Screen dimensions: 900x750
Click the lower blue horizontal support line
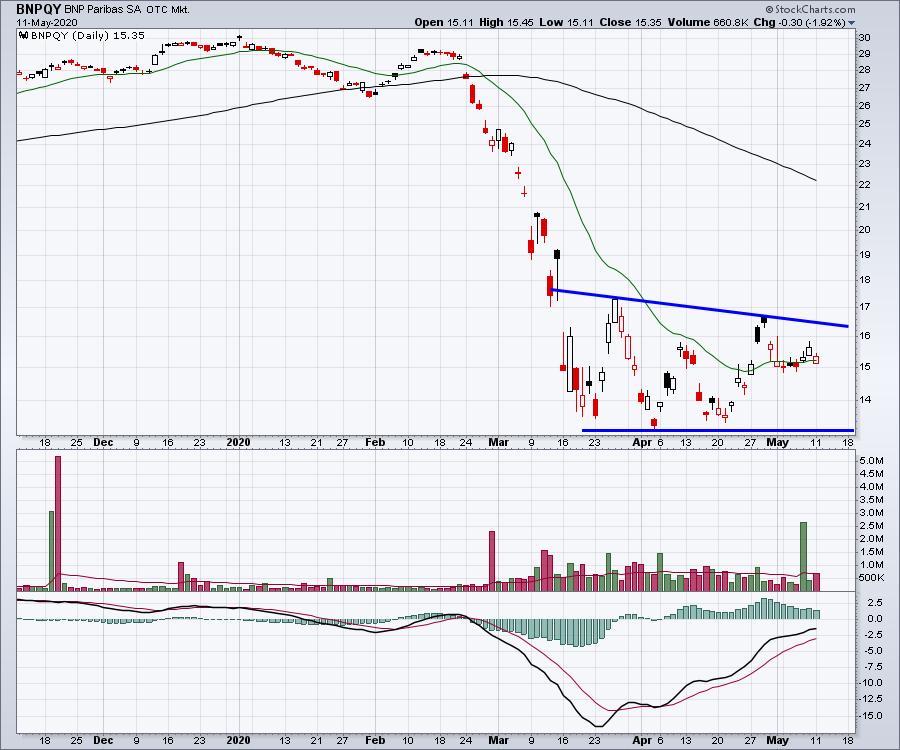pos(717,430)
